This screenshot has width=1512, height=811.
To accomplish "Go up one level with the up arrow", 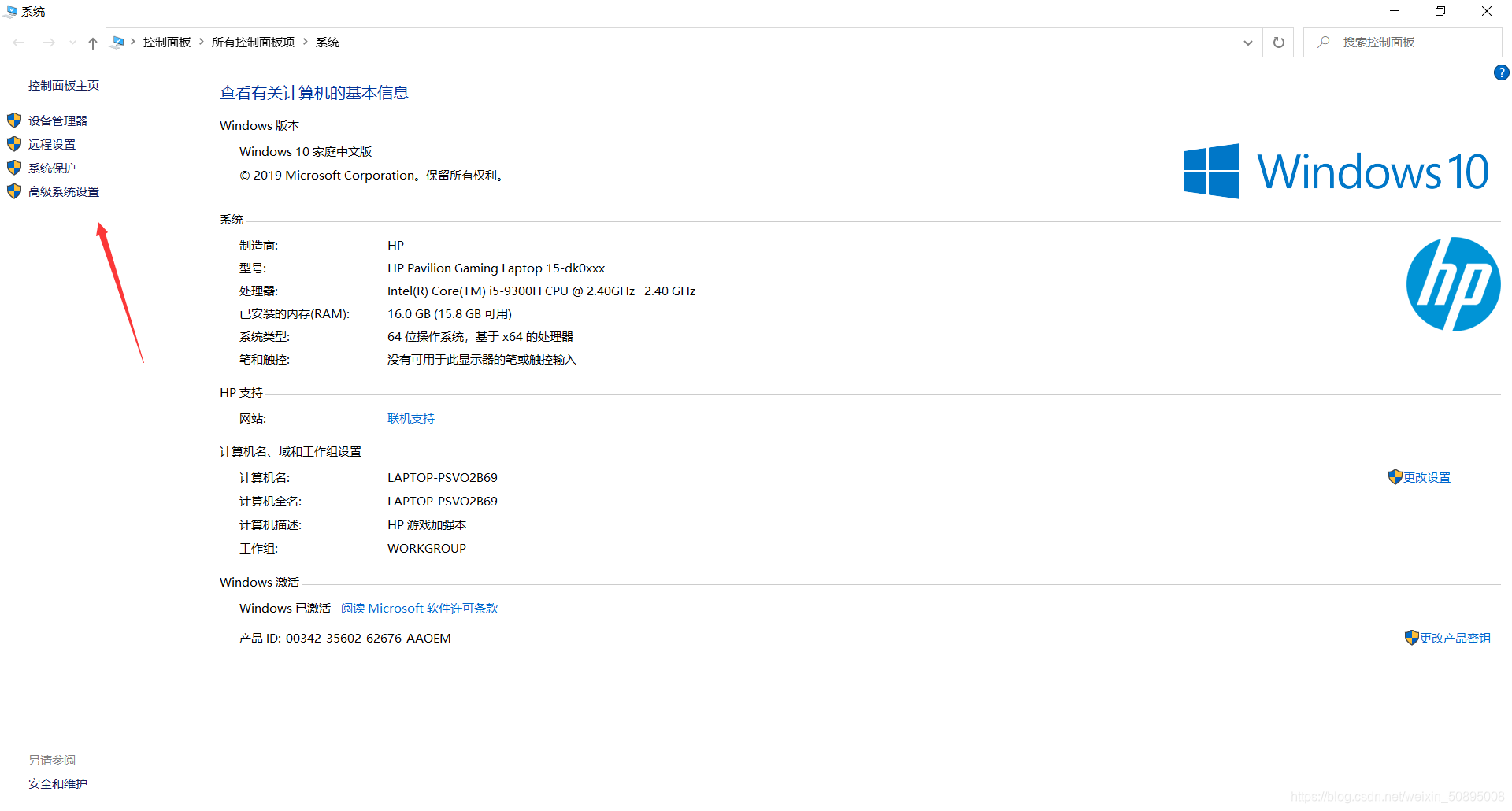I will click(x=93, y=43).
